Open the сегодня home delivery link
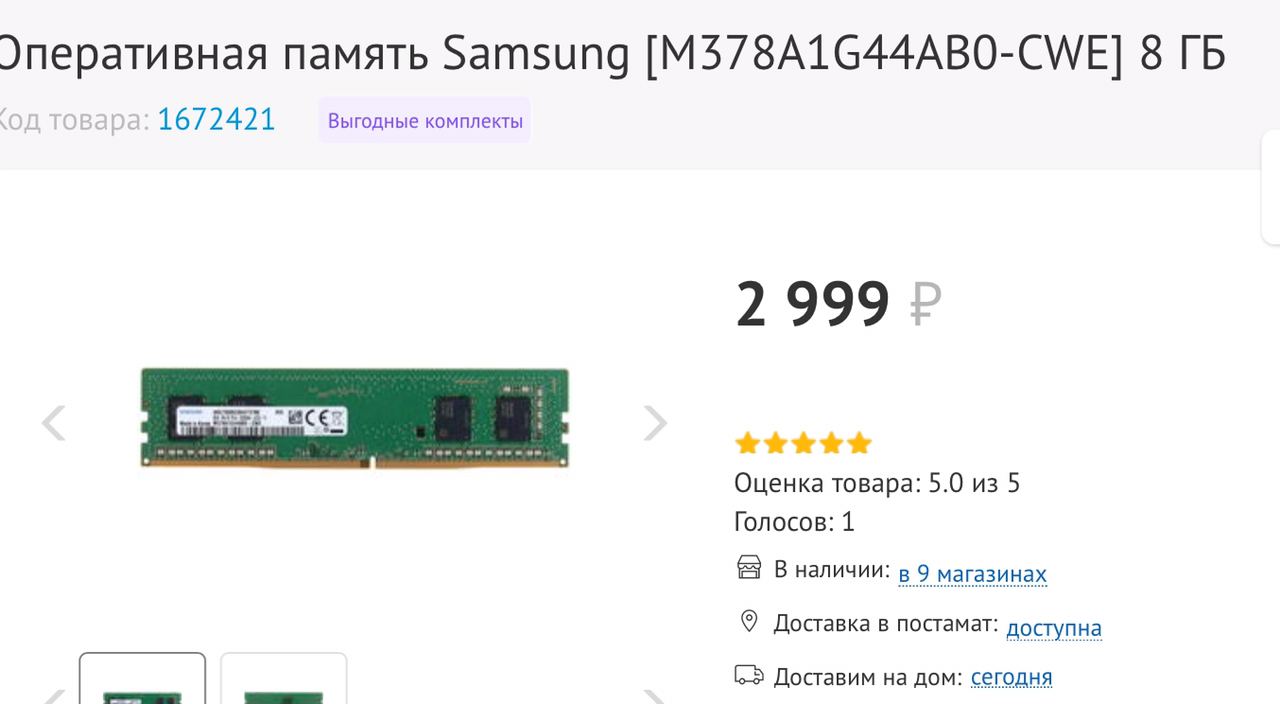The height and width of the screenshot is (704, 1280). point(1011,677)
